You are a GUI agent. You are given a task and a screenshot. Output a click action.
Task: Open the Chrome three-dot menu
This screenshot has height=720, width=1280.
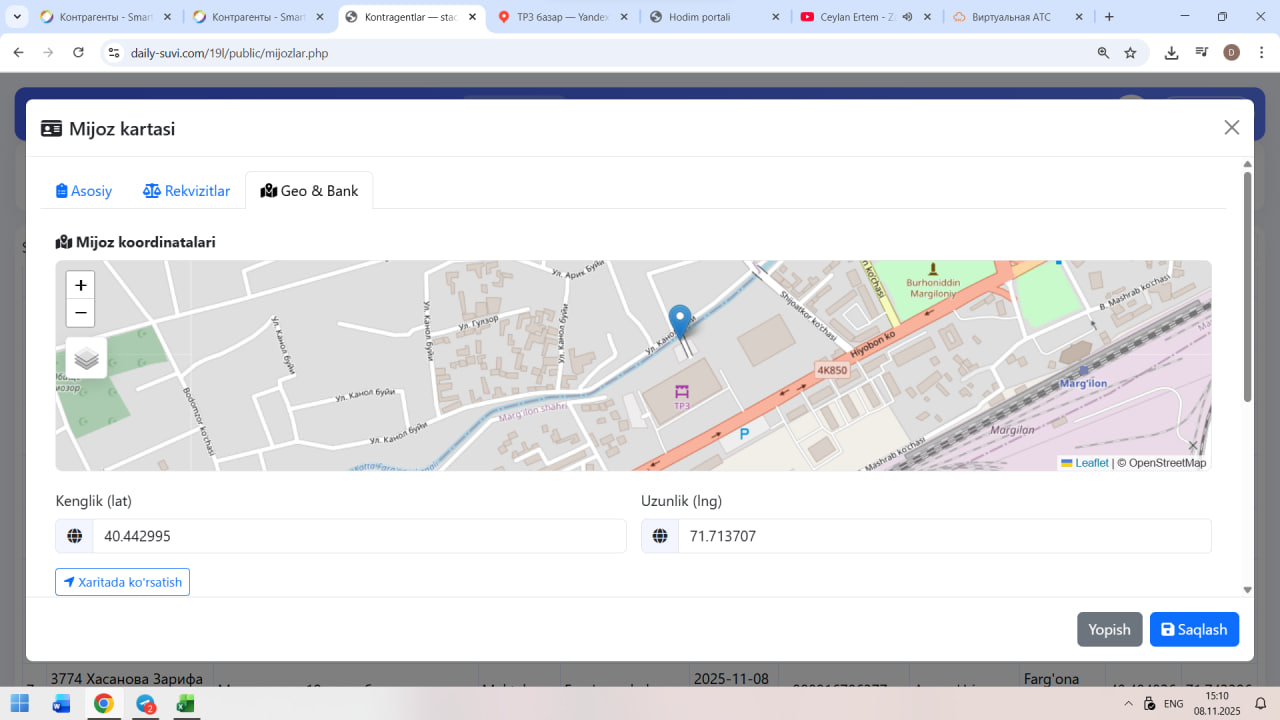pos(1260,53)
